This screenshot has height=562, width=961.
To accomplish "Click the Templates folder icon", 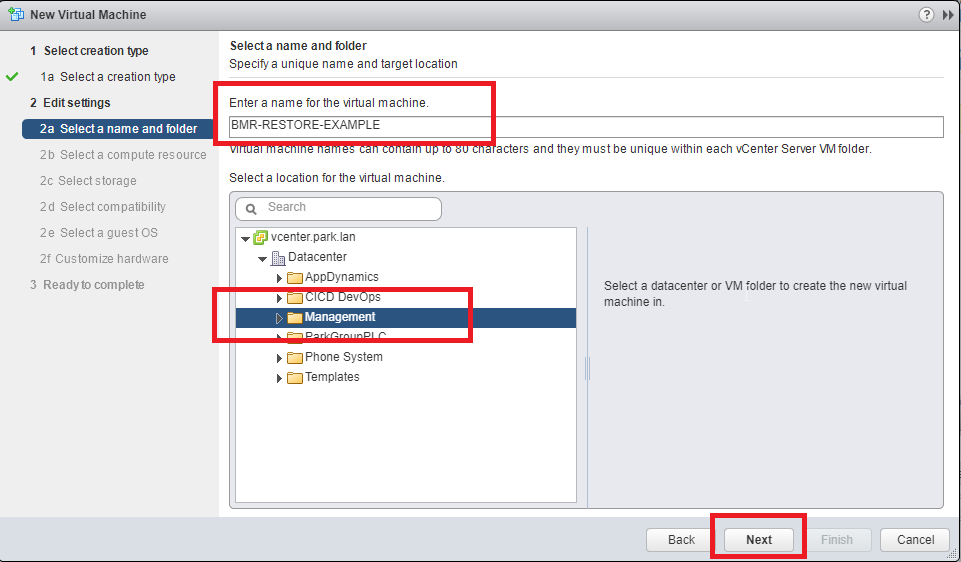I will click(x=295, y=378).
